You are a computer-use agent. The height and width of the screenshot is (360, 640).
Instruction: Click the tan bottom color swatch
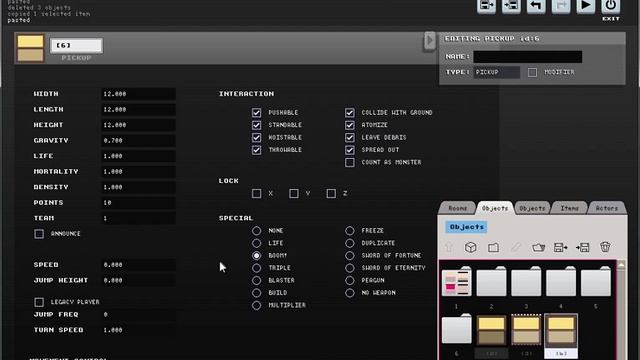(30, 55)
